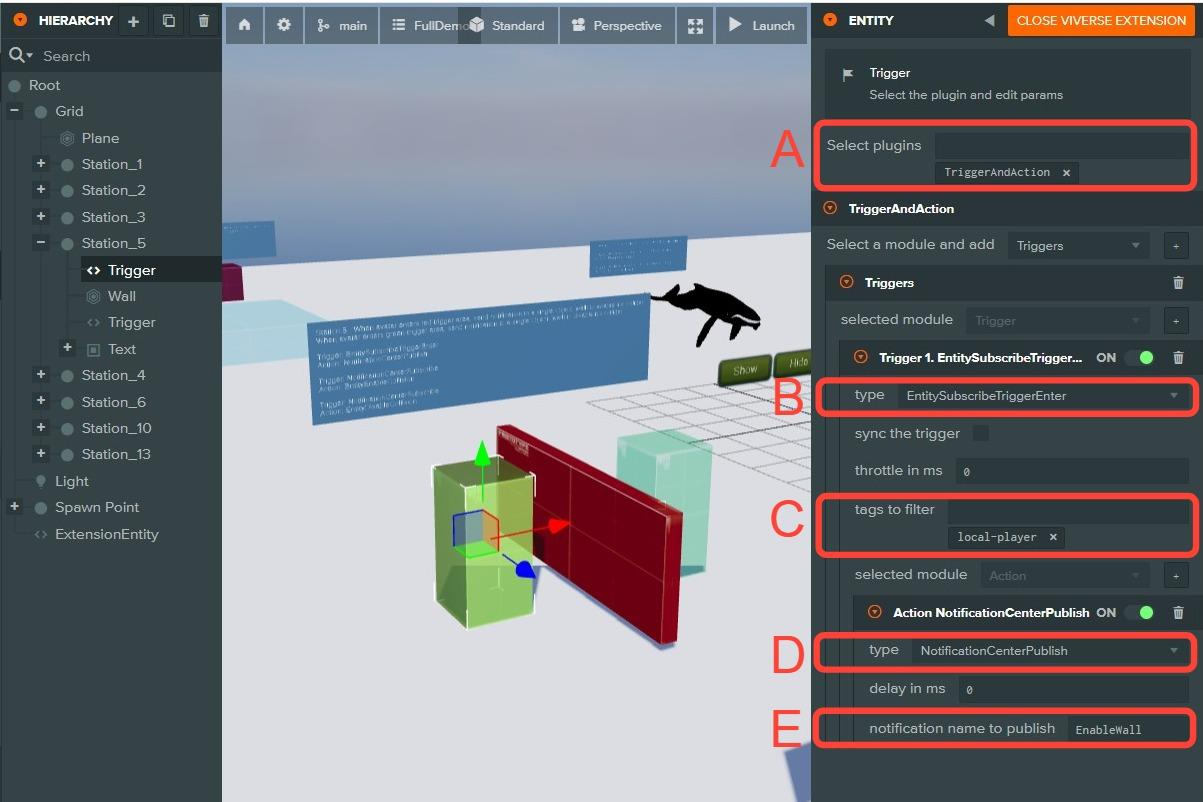
Task: Expand the Station_1 tree node
Action: [x=41, y=163]
